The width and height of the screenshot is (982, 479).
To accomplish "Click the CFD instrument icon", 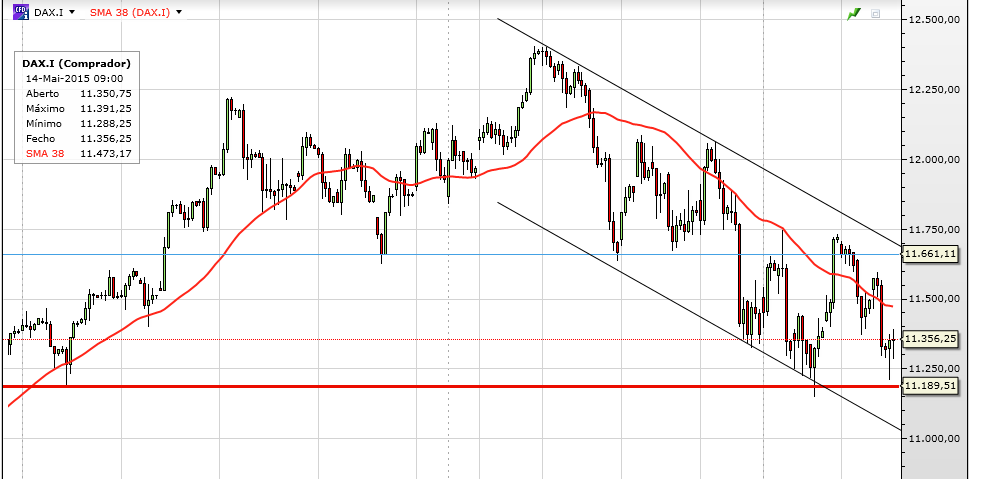I will pyautogui.click(x=18, y=11).
